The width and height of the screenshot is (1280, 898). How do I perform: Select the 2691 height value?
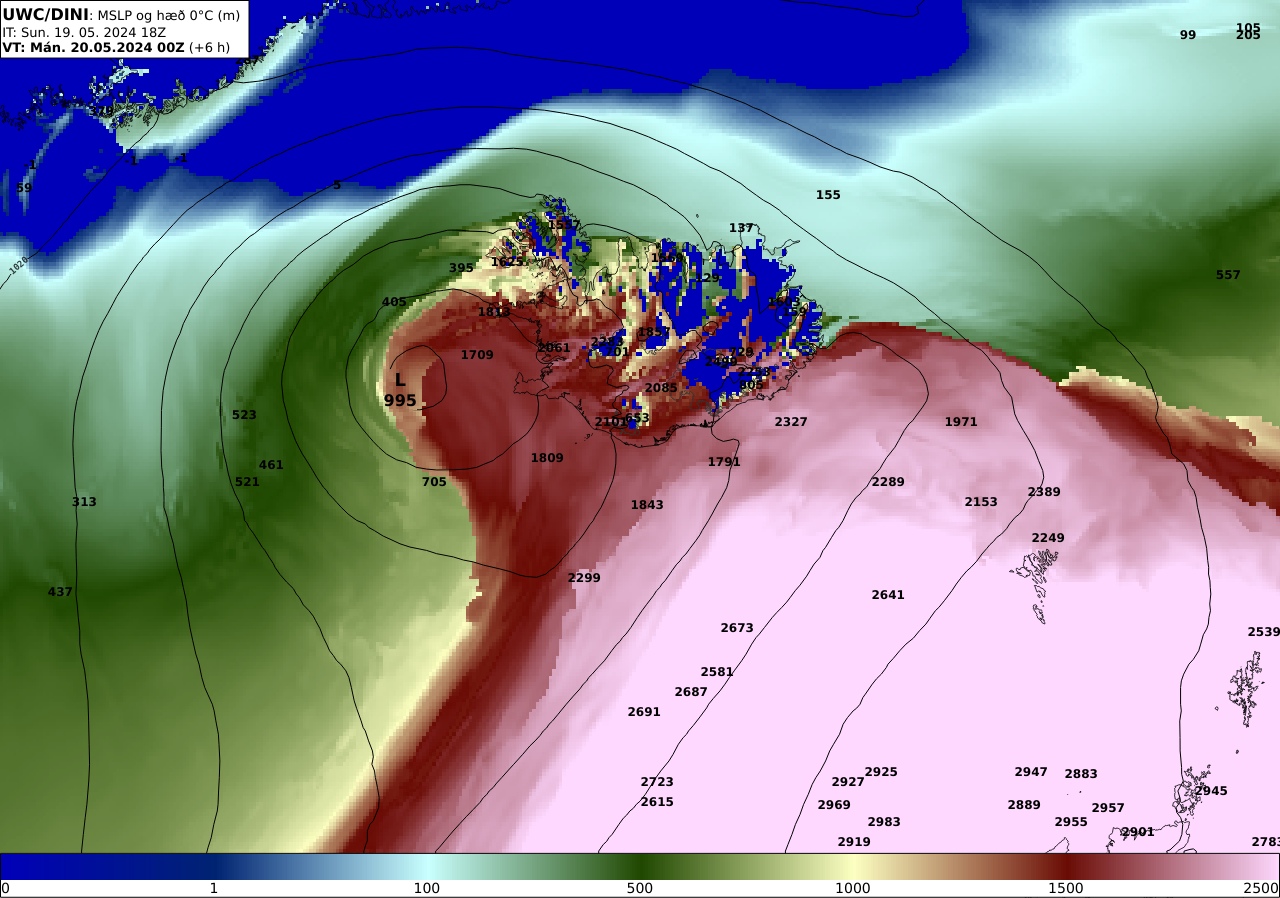point(644,712)
